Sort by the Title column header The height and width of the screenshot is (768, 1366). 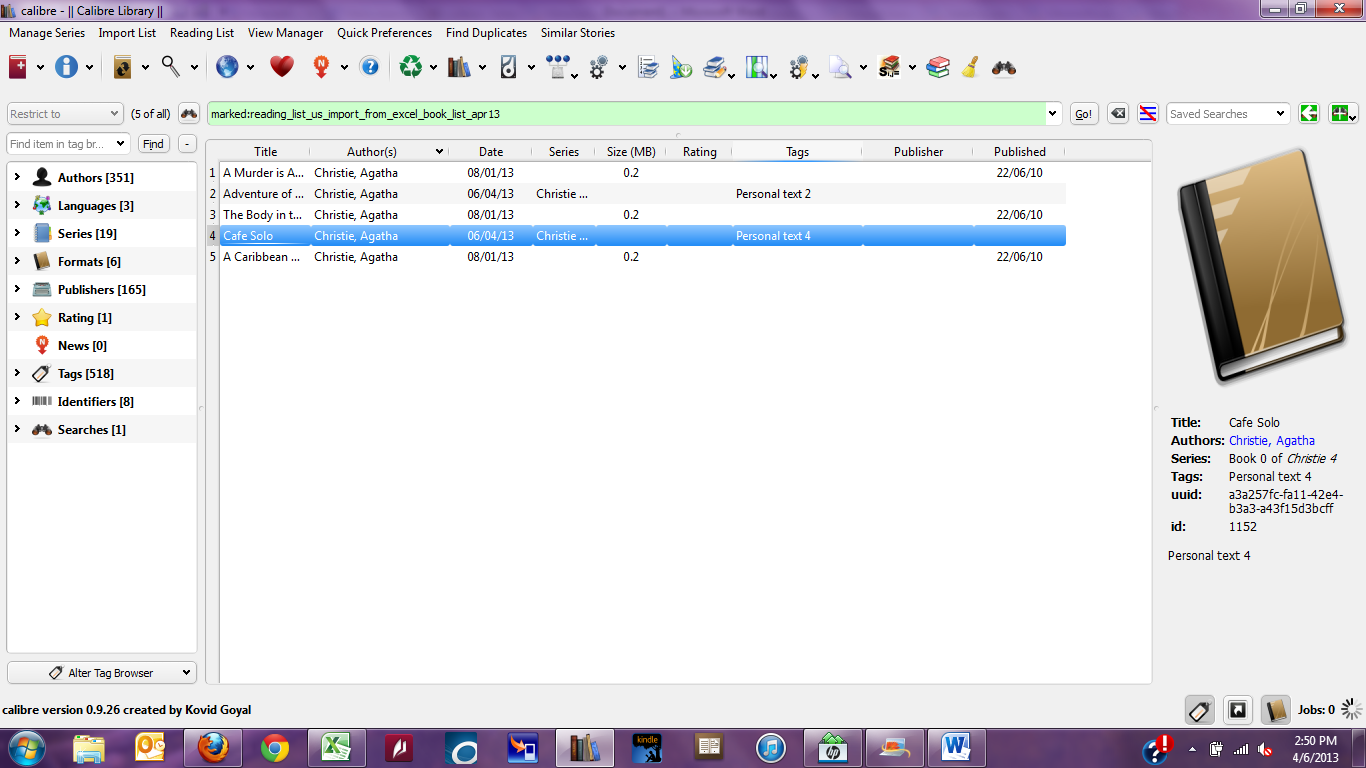tap(265, 152)
